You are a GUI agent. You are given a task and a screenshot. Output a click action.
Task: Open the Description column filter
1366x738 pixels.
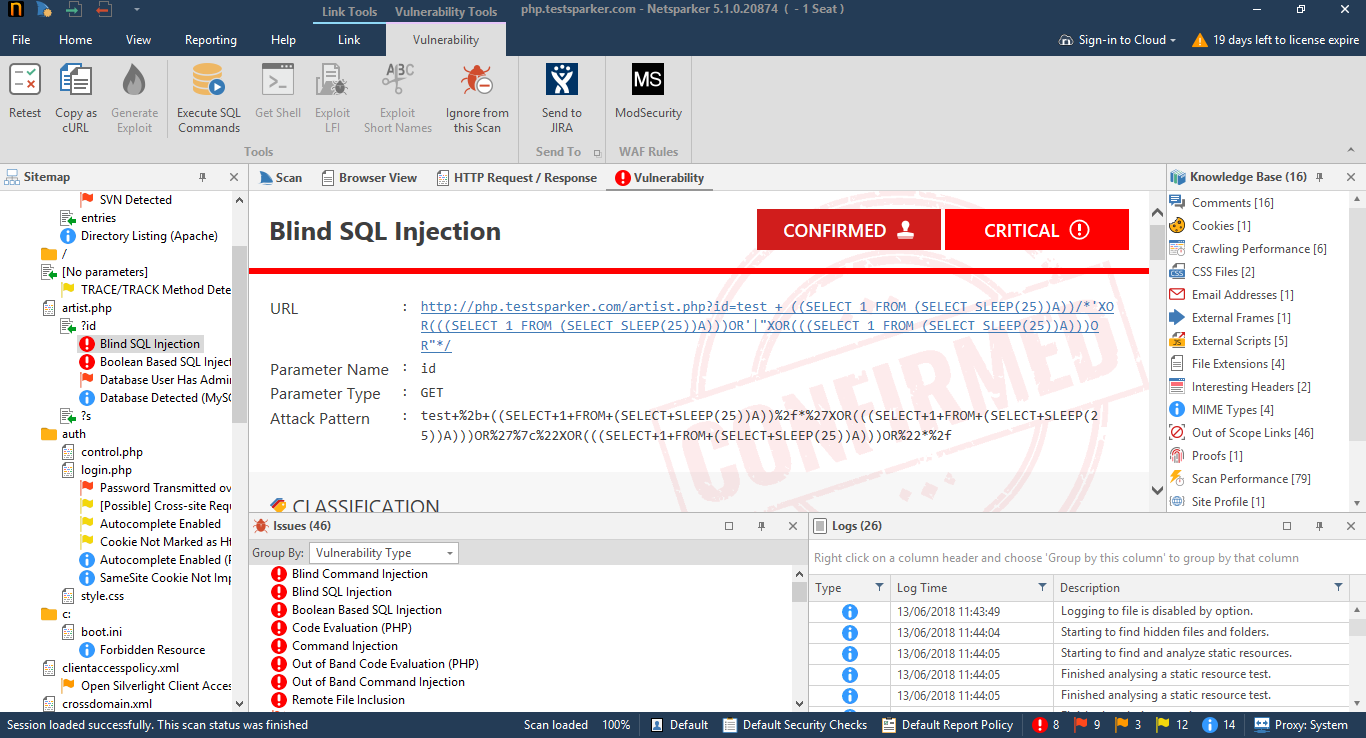point(1338,587)
